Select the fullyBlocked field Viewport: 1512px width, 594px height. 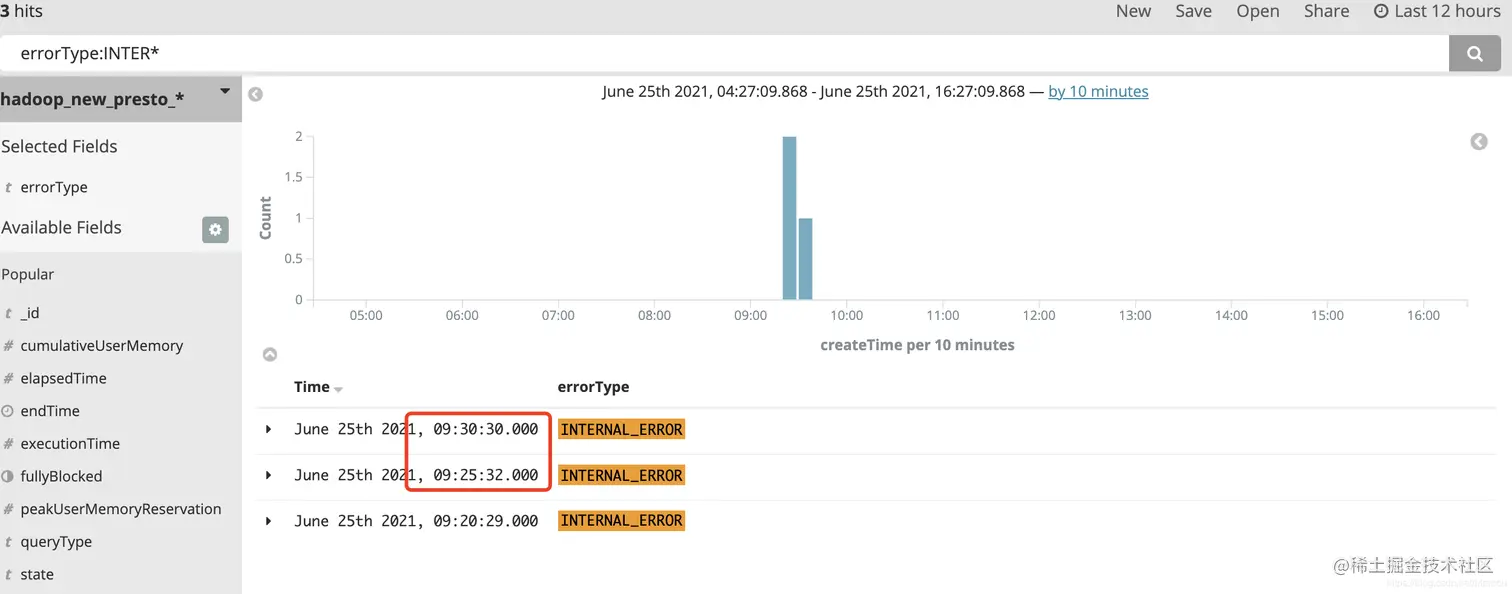pyautogui.click(x=61, y=476)
